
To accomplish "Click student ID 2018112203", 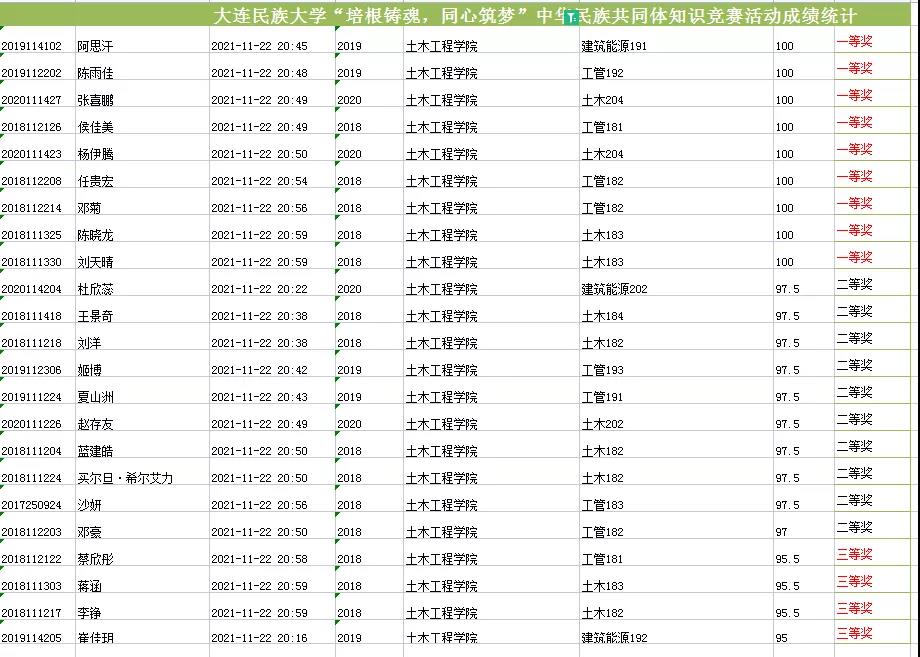I will [x=31, y=532].
